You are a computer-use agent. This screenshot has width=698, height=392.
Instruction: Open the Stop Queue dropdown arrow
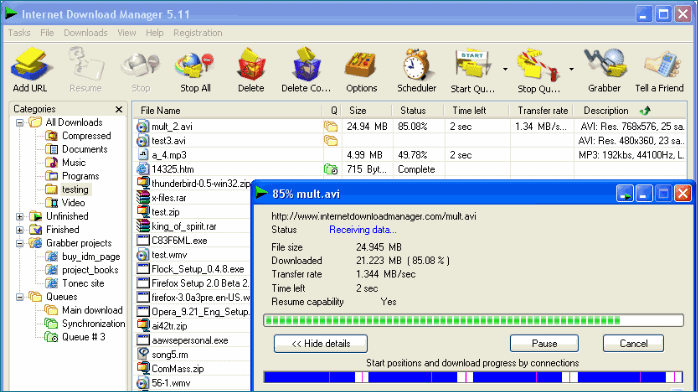pos(571,69)
